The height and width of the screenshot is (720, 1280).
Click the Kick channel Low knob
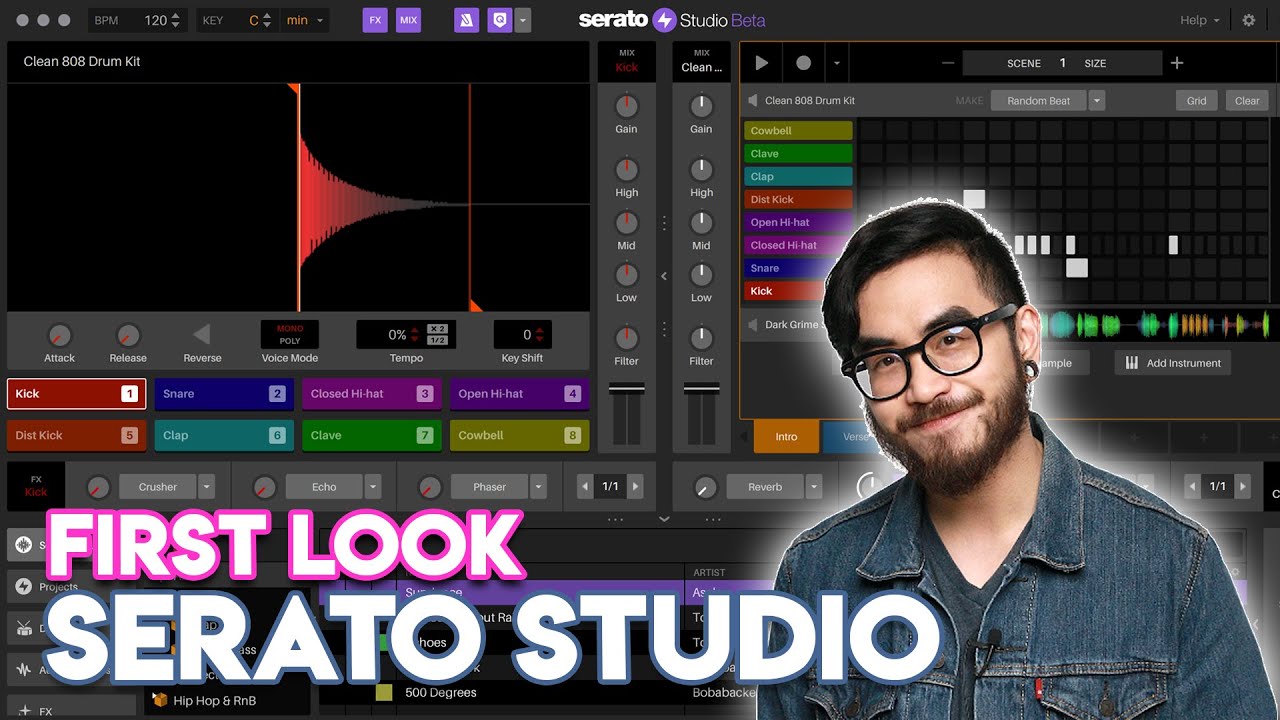(626, 274)
